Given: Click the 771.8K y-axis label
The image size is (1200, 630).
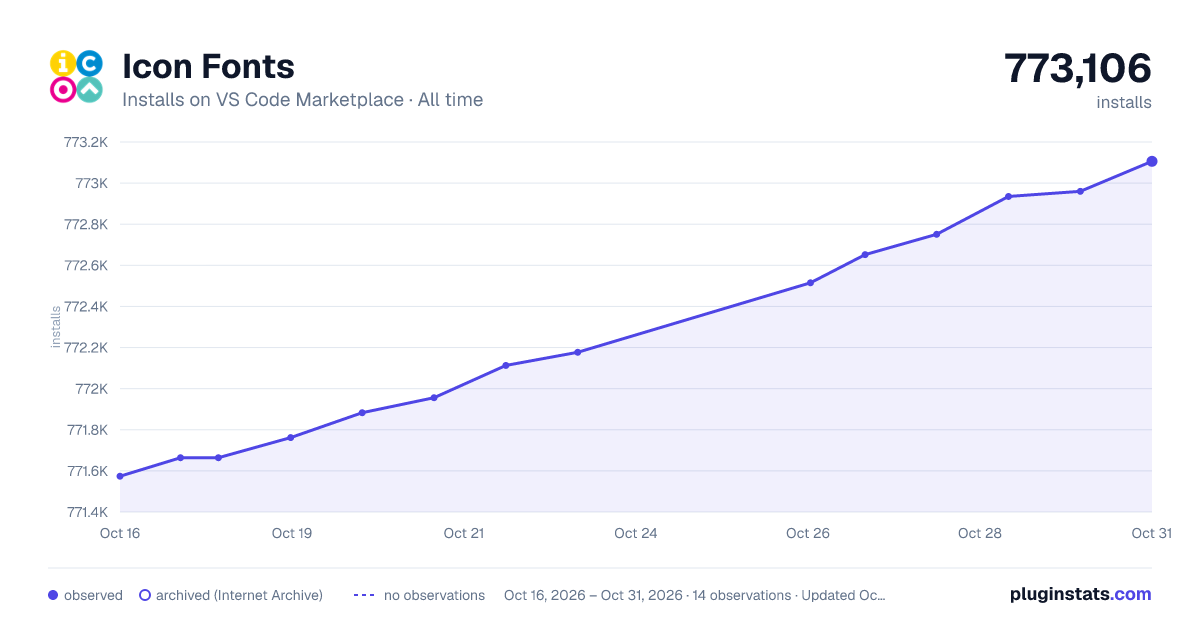Looking at the screenshot, I should click(x=86, y=430).
